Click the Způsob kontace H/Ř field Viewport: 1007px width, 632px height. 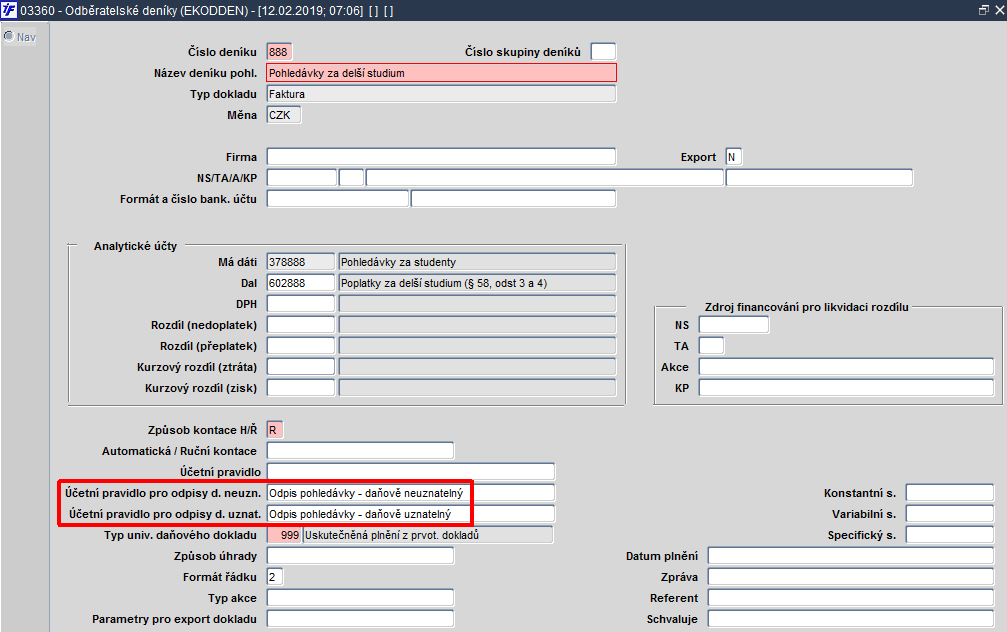pyautogui.click(x=274, y=430)
